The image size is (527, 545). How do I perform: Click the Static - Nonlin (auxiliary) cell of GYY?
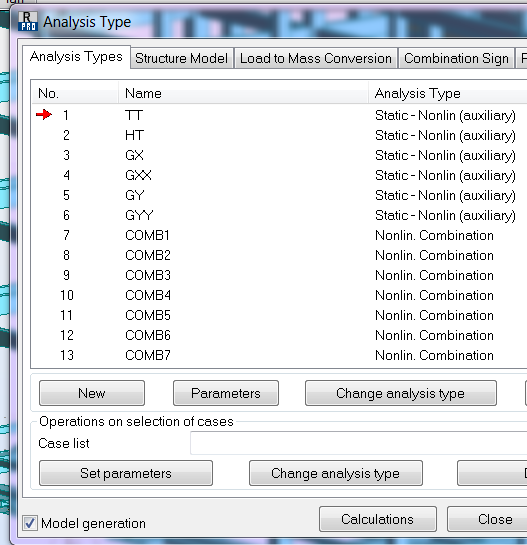click(x=445, y=215)
